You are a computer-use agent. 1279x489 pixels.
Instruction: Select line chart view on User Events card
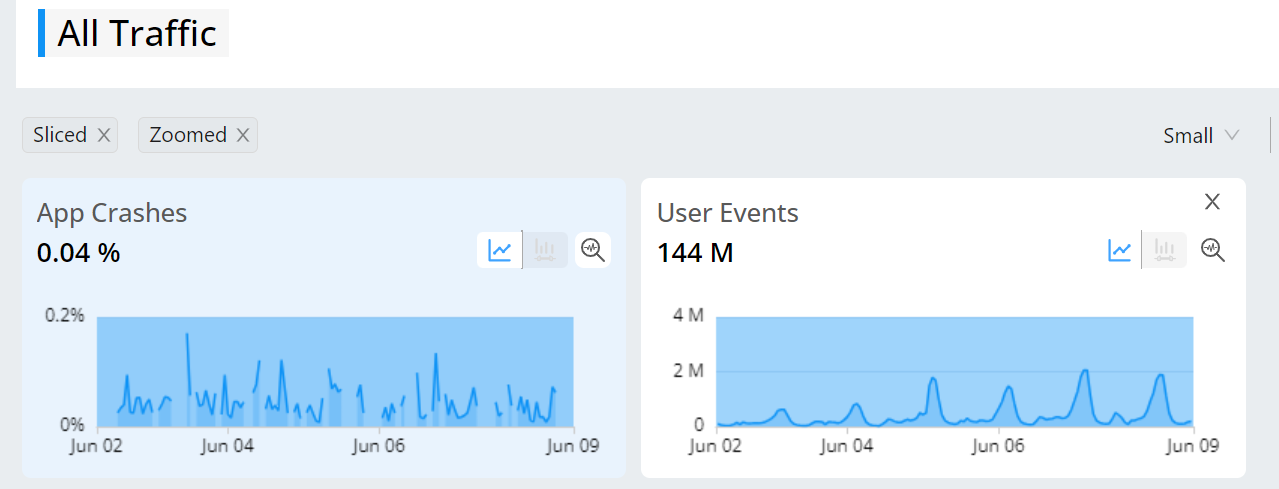1119,250
